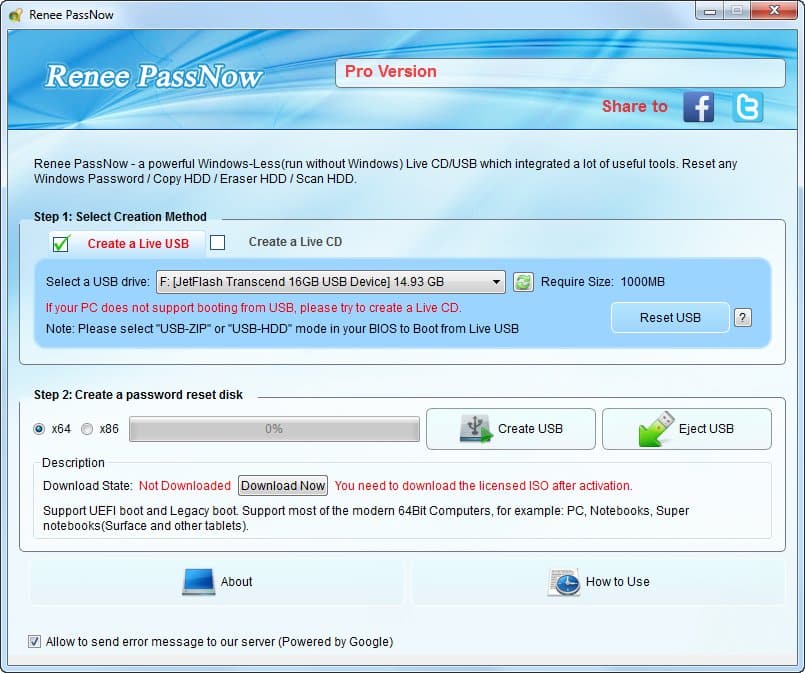The image size is (805, 673).
Task: Share to Facebook icon
Action: click(x=698, y=107)
